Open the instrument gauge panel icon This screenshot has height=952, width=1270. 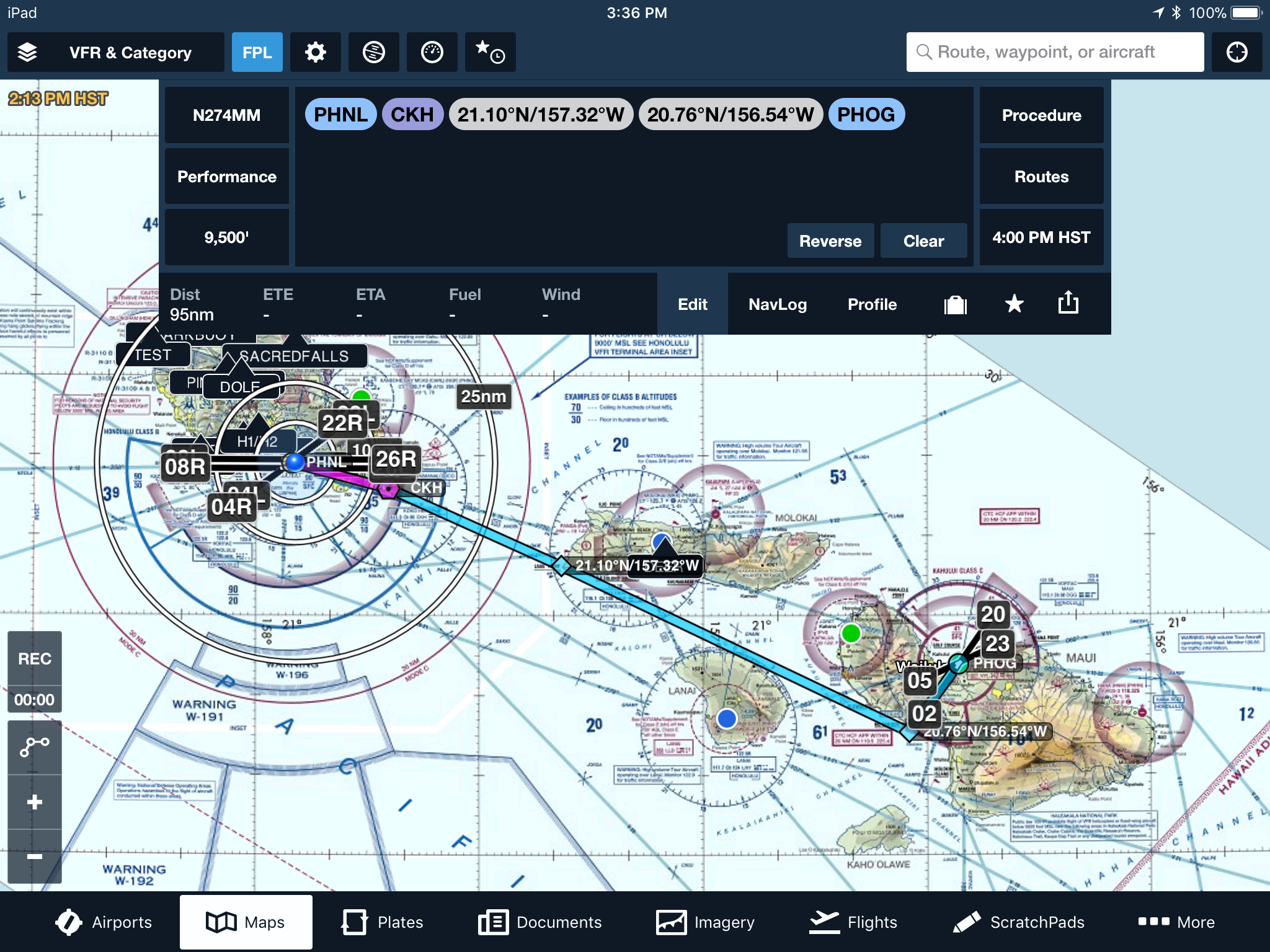pos(432,52)
